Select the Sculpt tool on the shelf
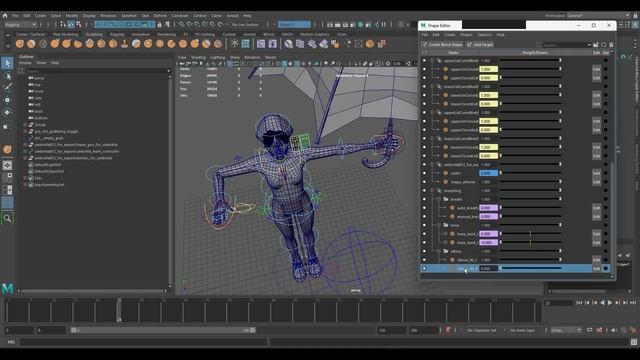Screen dimensions: 640x360 [19, 44]
